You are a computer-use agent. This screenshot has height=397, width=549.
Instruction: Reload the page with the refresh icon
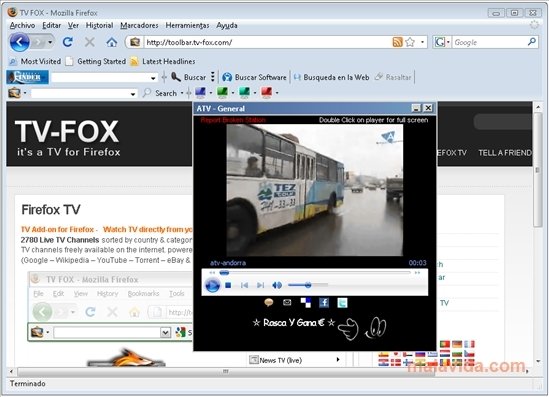coord(68,42)
